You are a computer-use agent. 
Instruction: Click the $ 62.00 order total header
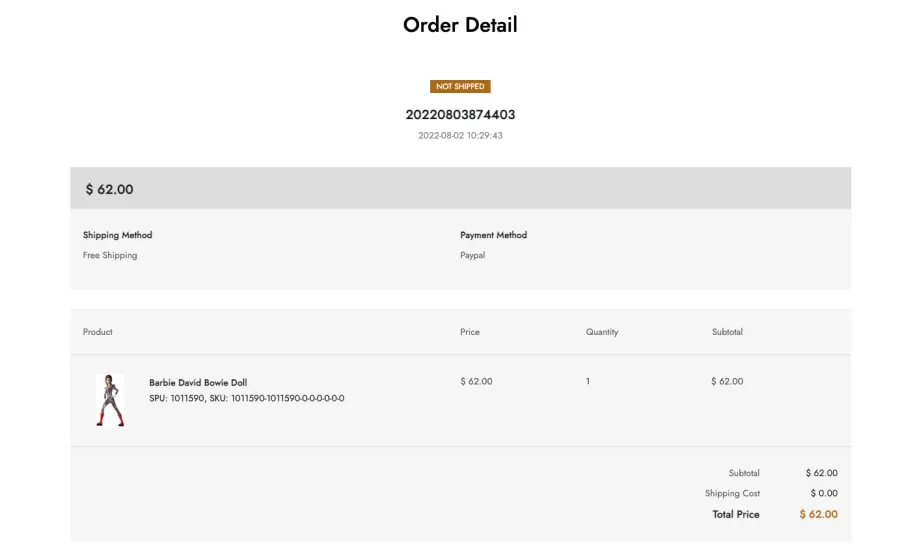[109, 189]
